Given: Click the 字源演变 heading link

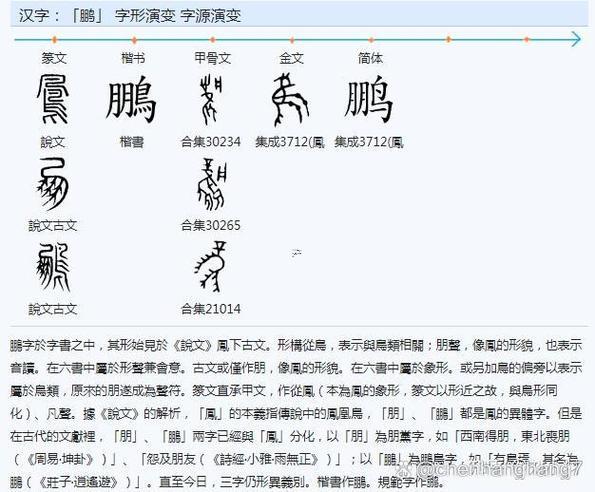Looking at the screenshot, I should (x=211, y=16).
